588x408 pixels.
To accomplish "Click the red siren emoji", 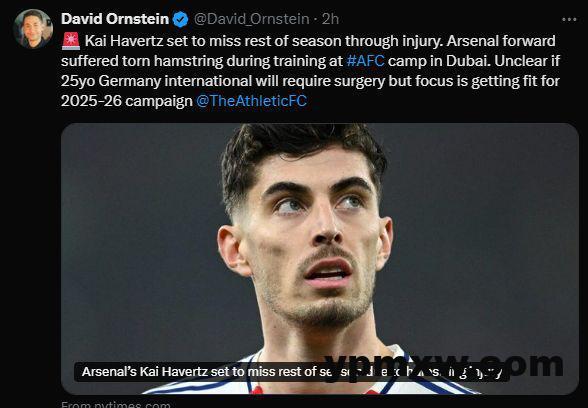I will pos(71,41).
